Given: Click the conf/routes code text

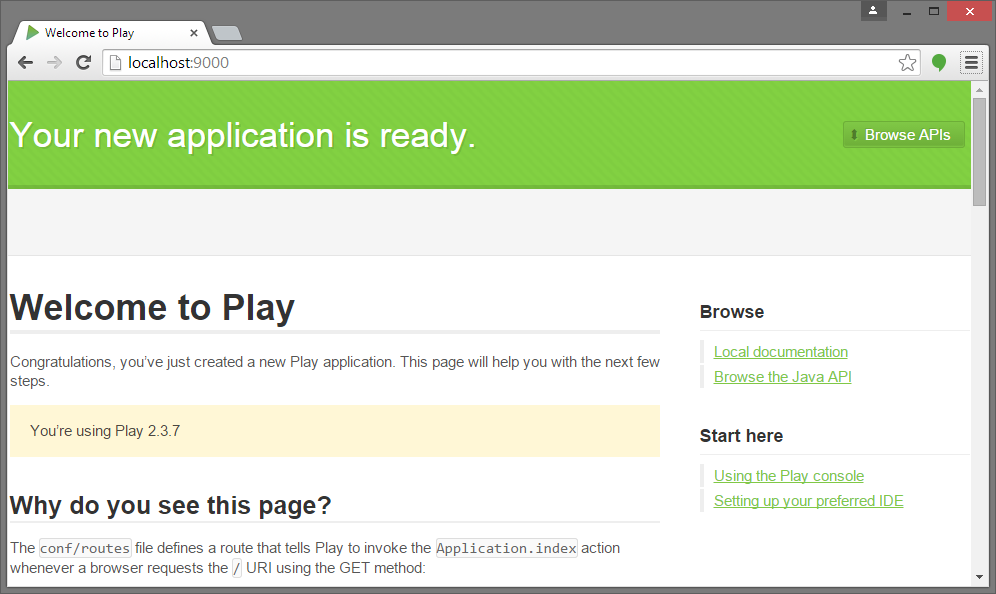Looking at the screenshot, I should point(85,548).
